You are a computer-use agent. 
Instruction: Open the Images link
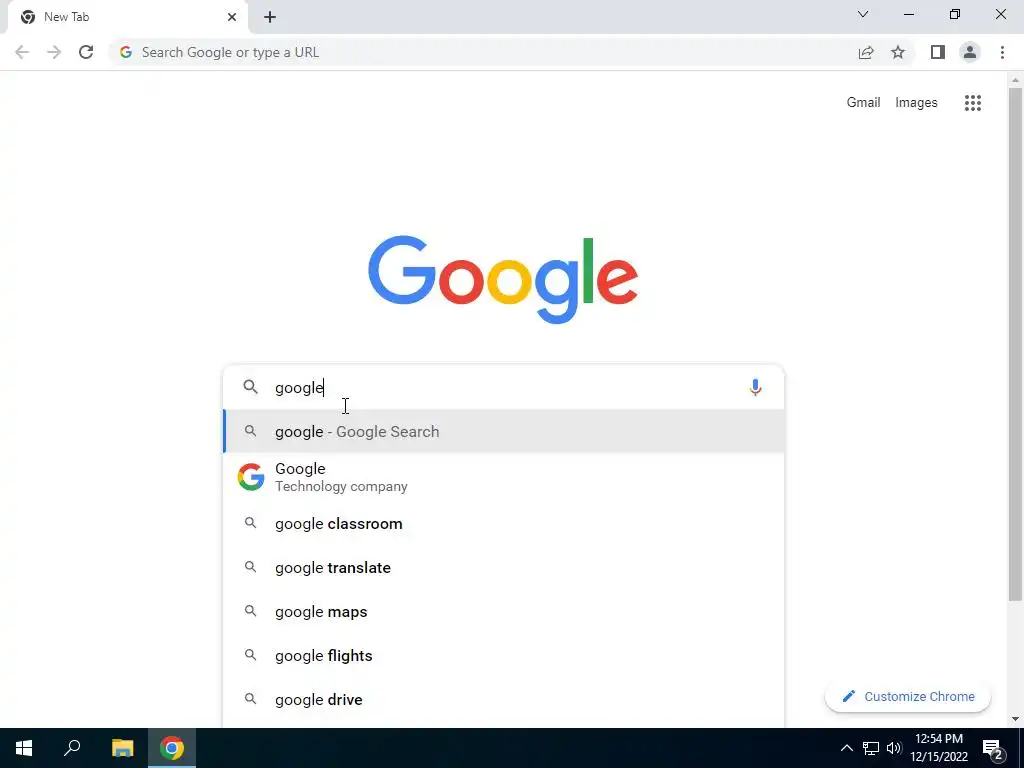coord(916,103)
